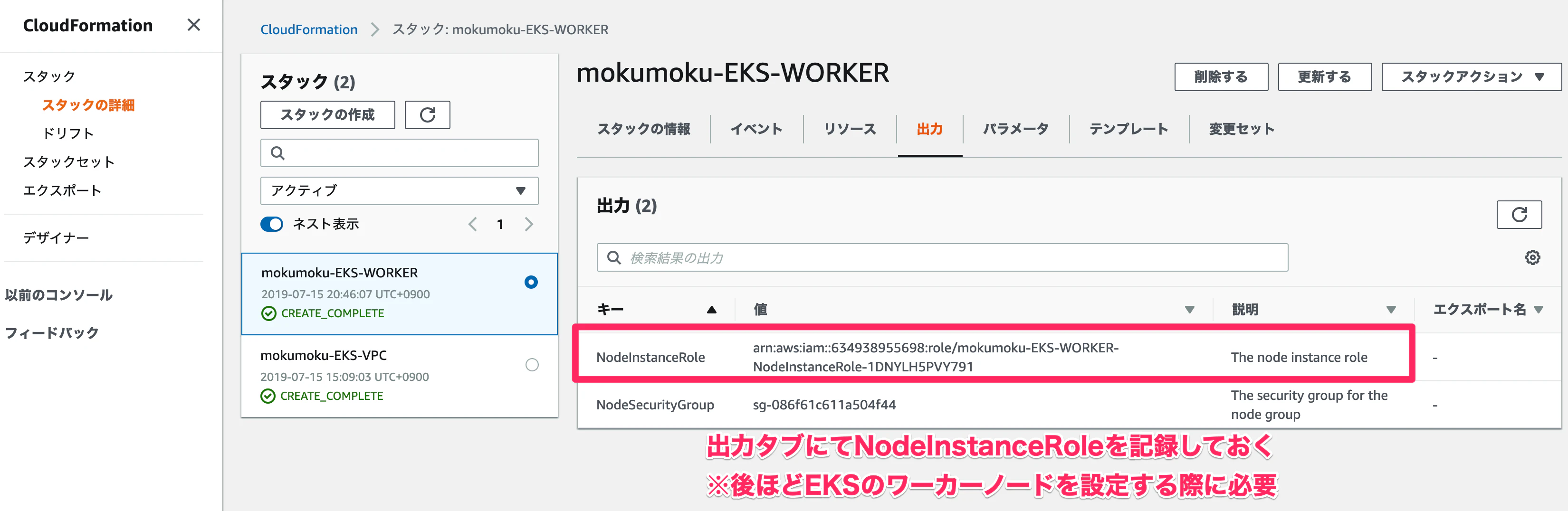Sort by the 値 column arrow
This screenshot has width=1568, height=511.
click(x=1189, y=310)
